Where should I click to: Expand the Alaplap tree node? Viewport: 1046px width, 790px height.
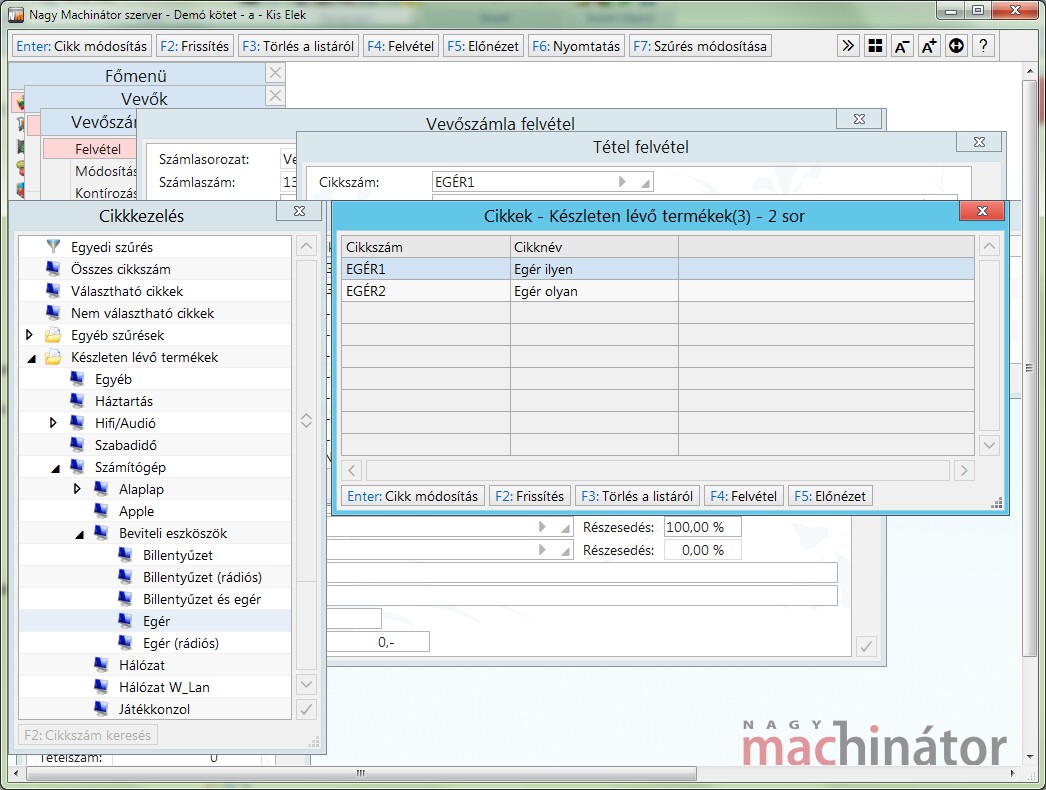(77, 489)
